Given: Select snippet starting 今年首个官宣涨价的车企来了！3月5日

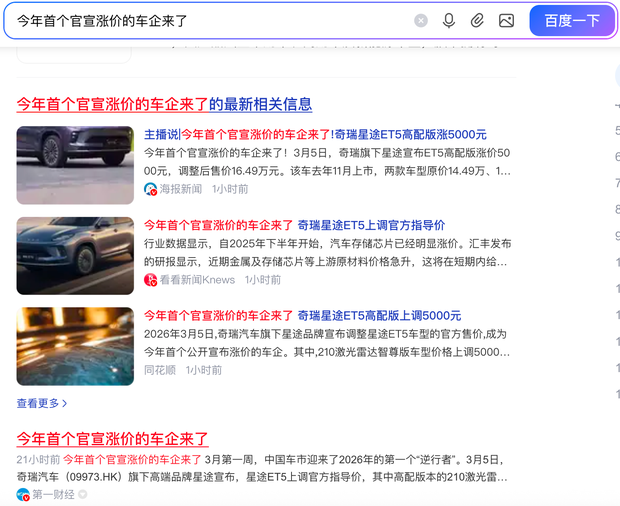Looking at the screenshot, I should click(327, 162).
